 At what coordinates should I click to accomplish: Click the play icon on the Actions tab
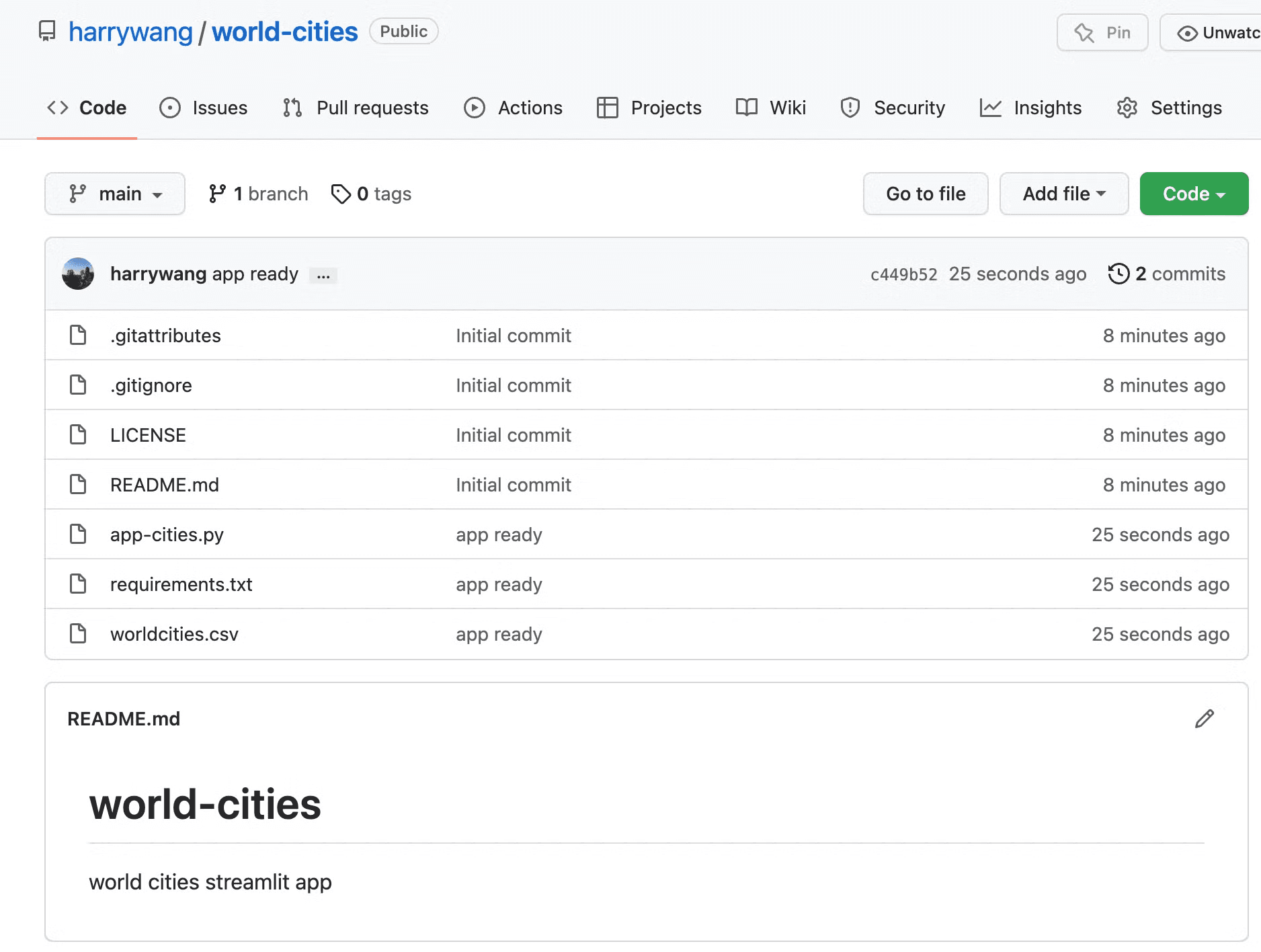pos(475,108)
